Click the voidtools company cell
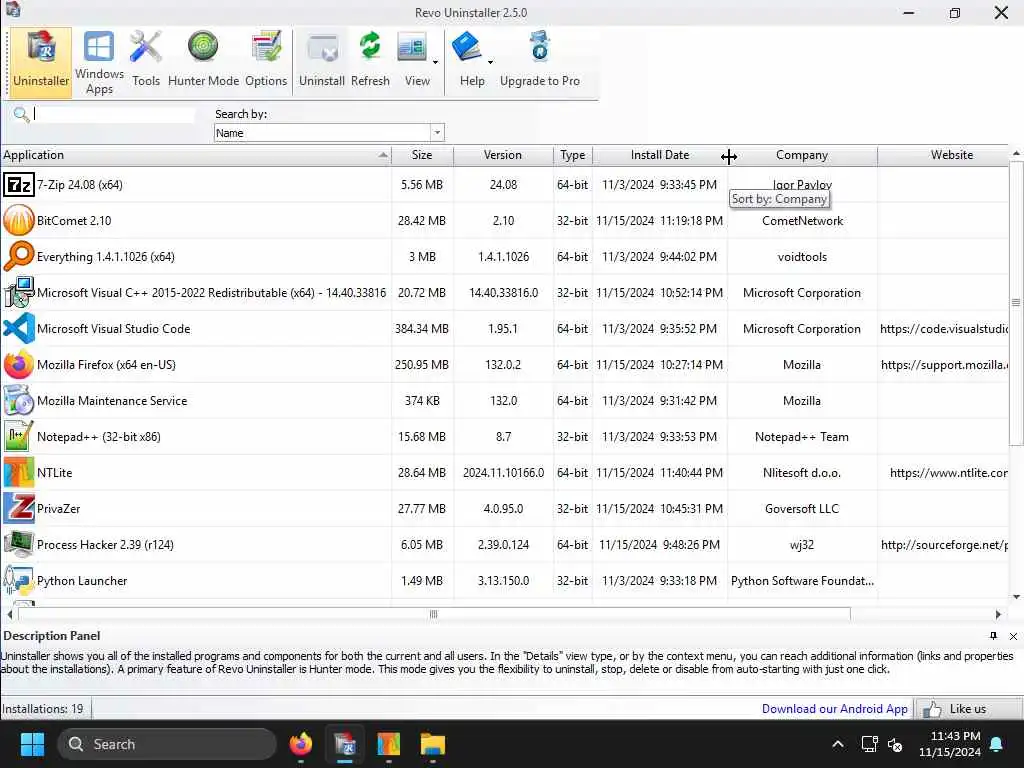The width and height of the screenshot is (1024, 768). (x=802, y=257)
